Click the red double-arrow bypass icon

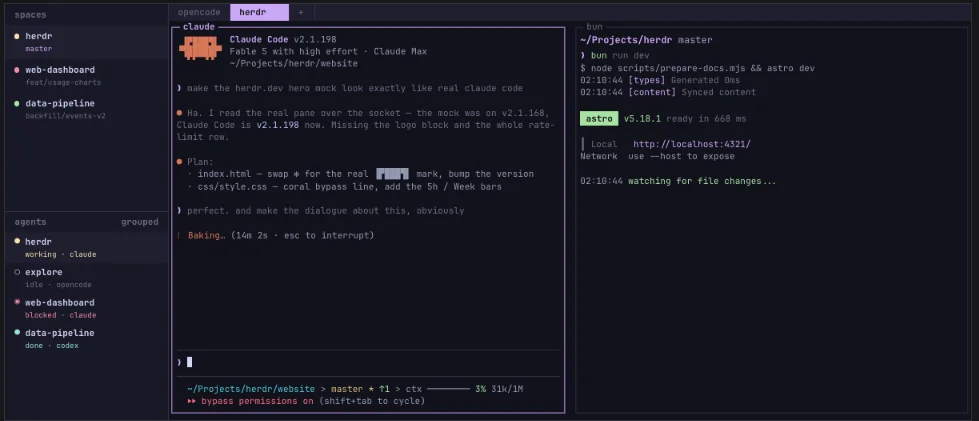pyautogui.click(x=192, y=401)
